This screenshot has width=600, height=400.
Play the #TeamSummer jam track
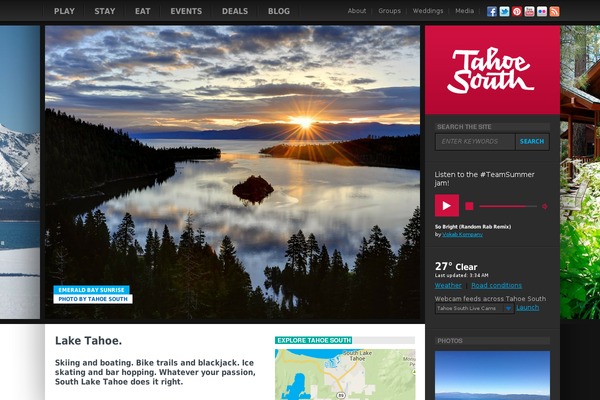(447, 206)
